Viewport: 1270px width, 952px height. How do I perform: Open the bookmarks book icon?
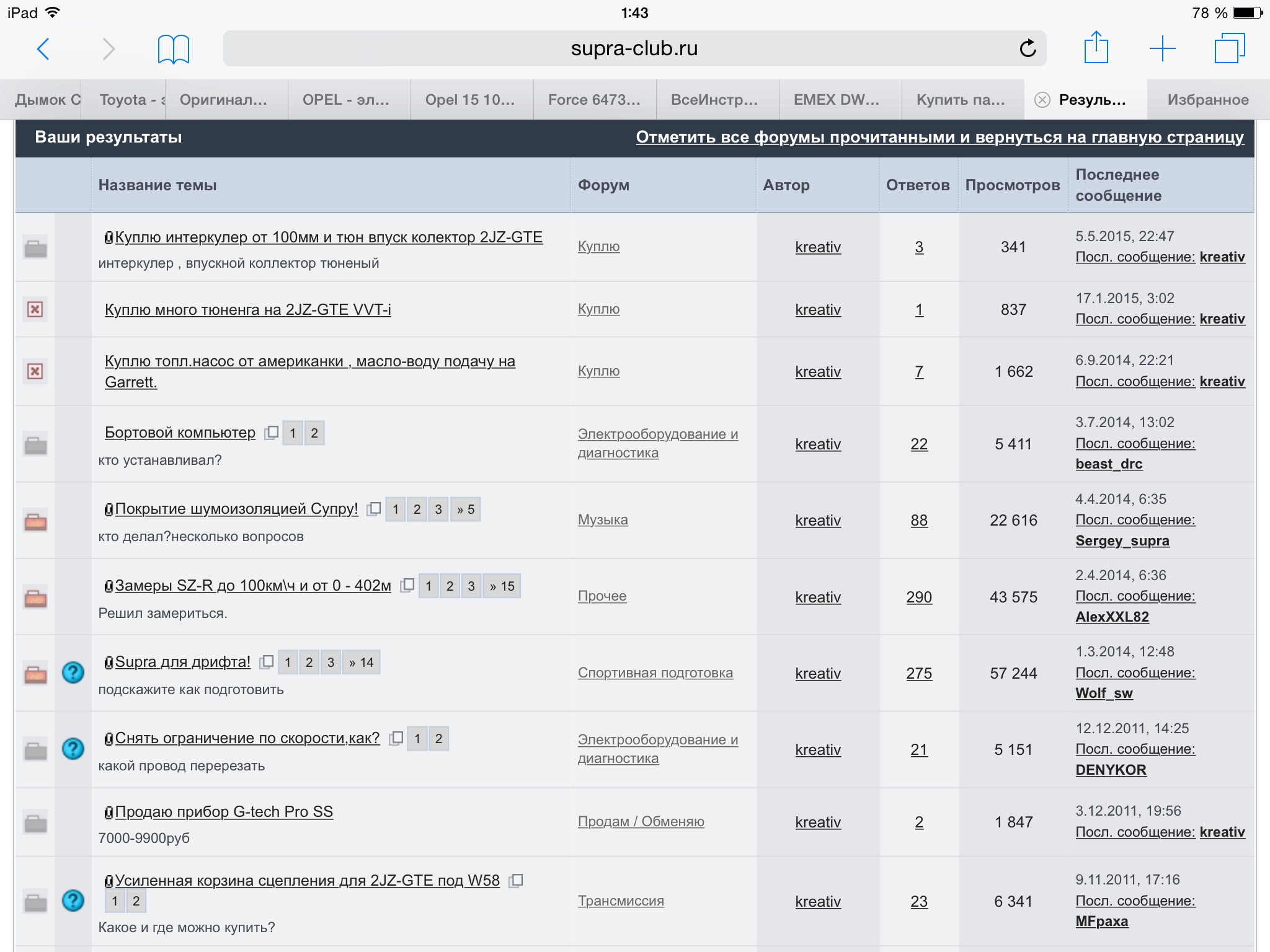tap(173, 49)
